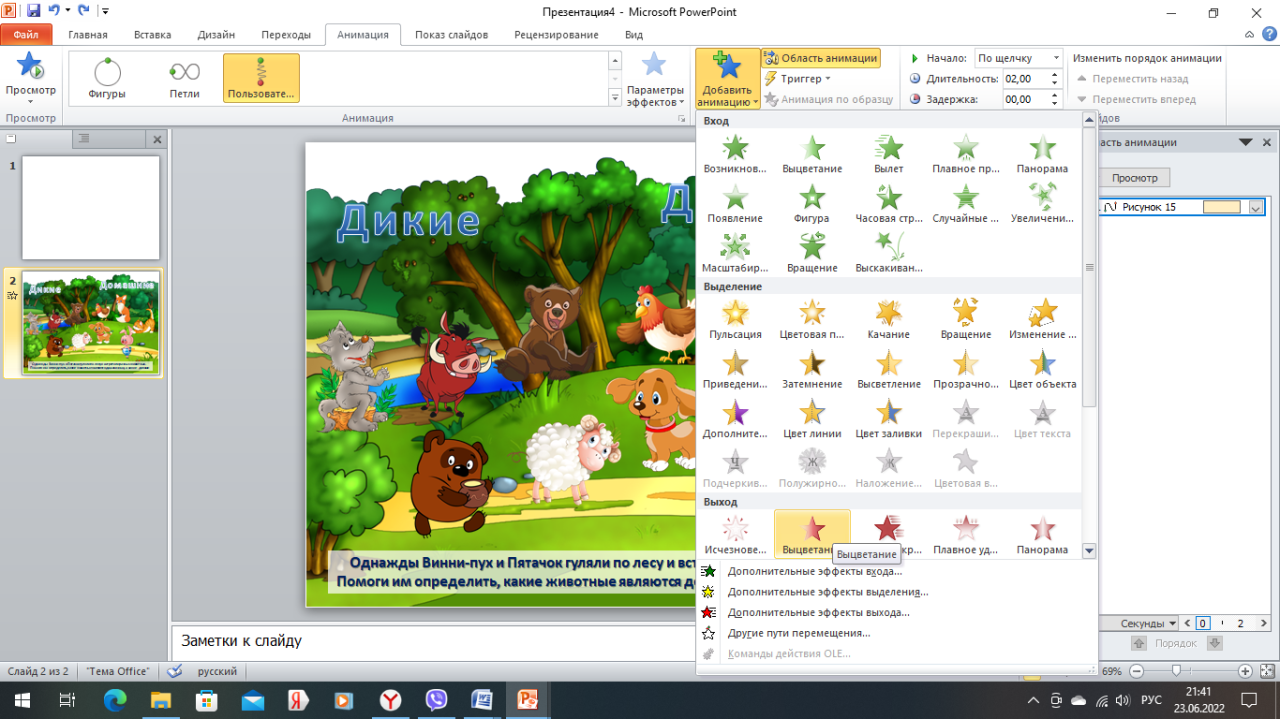Click the Просмотр animation preview button on the ribbon
The image size is (1280, 719).
[31, 77]
